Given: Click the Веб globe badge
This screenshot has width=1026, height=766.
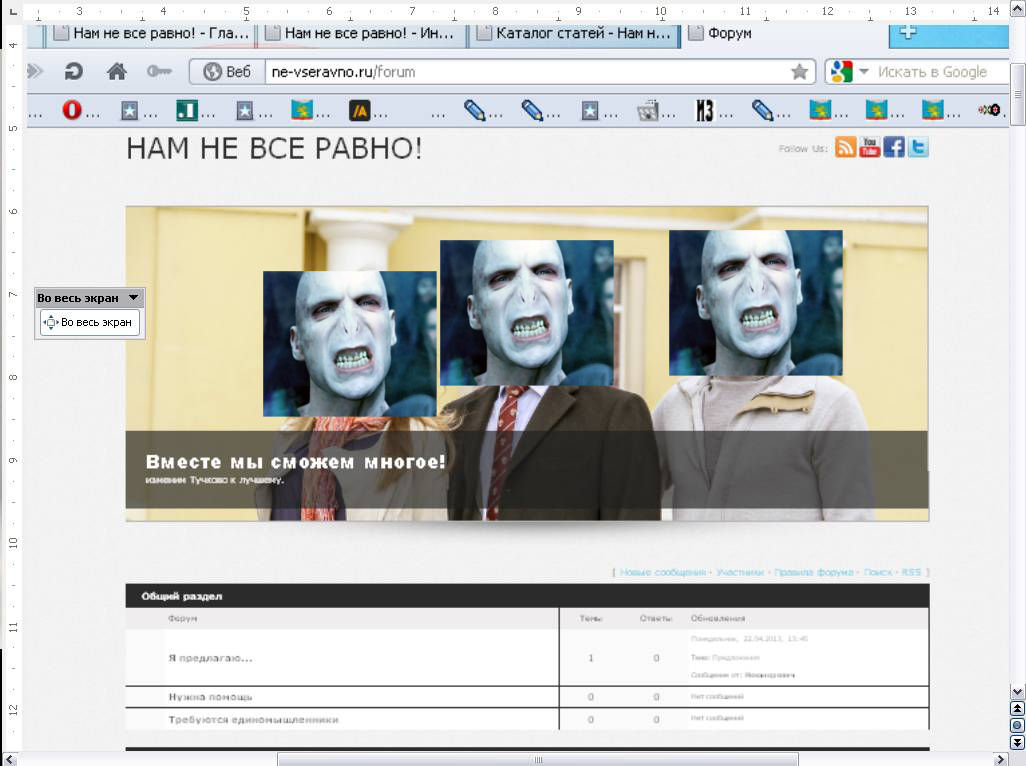Looking at the screenshot, I should [x=226, y=72].
